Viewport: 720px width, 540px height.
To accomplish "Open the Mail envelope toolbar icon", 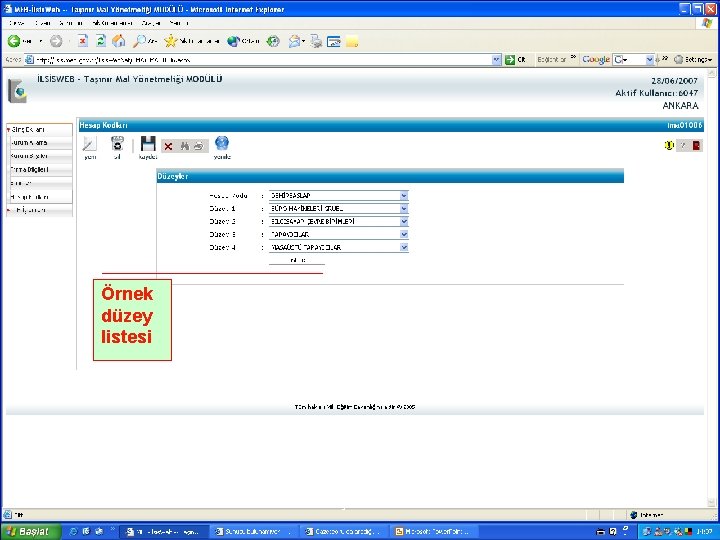I will [x=294, y=41].
